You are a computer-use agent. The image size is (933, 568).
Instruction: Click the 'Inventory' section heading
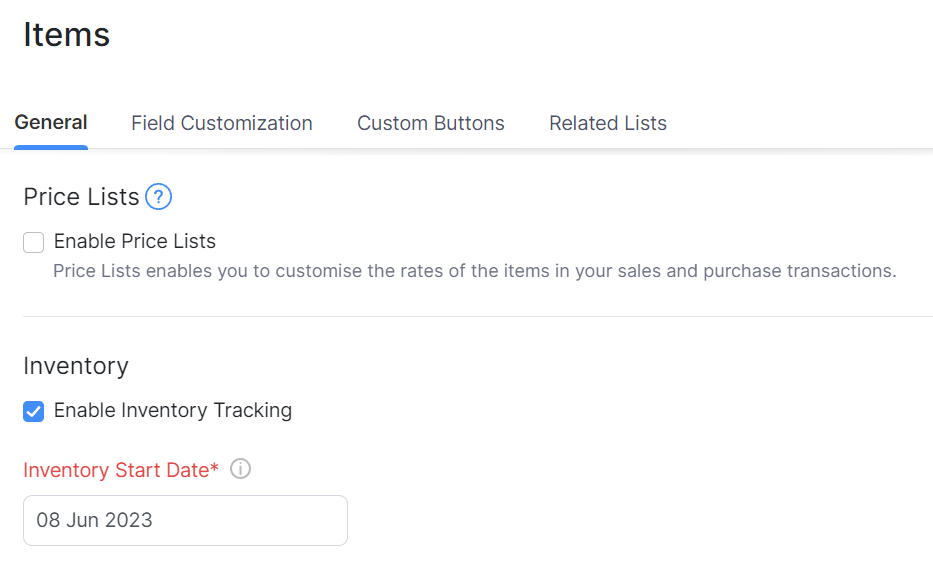76,366
